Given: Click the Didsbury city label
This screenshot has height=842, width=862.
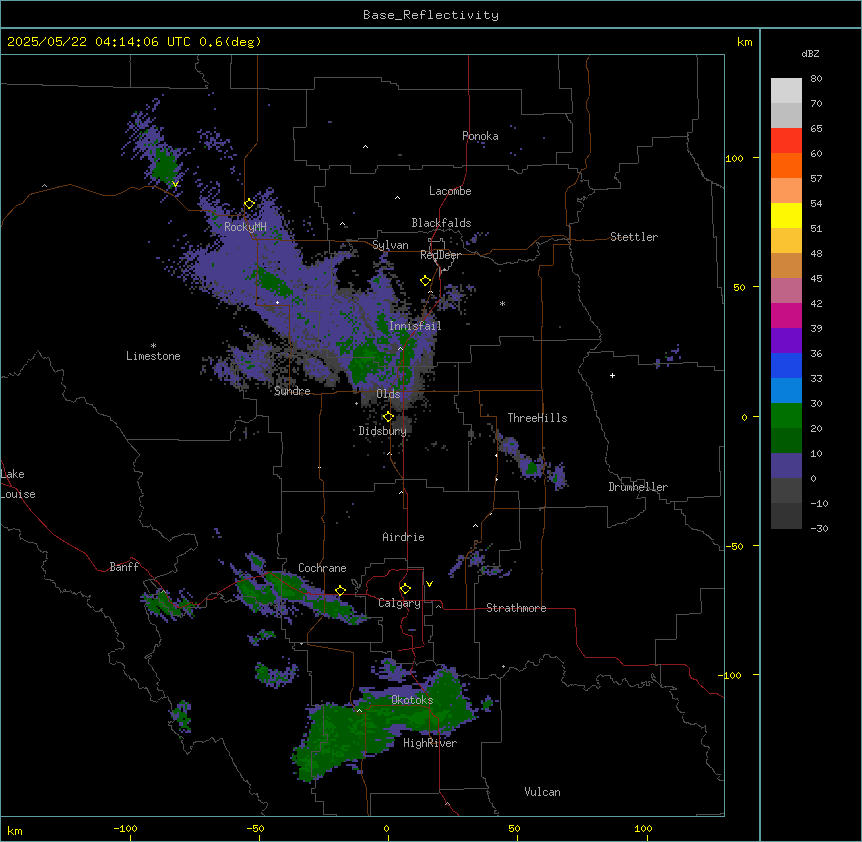Looking at the screenshot, I should [383, 431].
